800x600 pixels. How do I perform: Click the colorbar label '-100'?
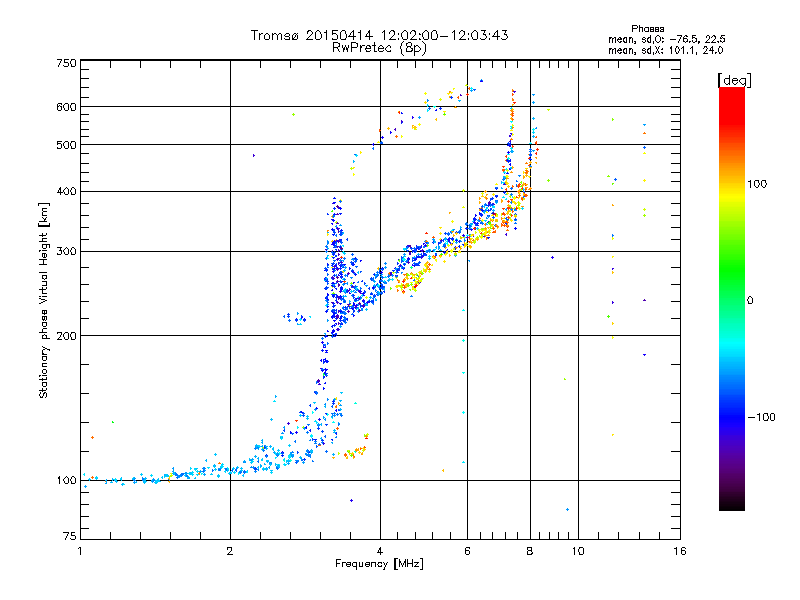pyautogui.click(x=761, y=417)
